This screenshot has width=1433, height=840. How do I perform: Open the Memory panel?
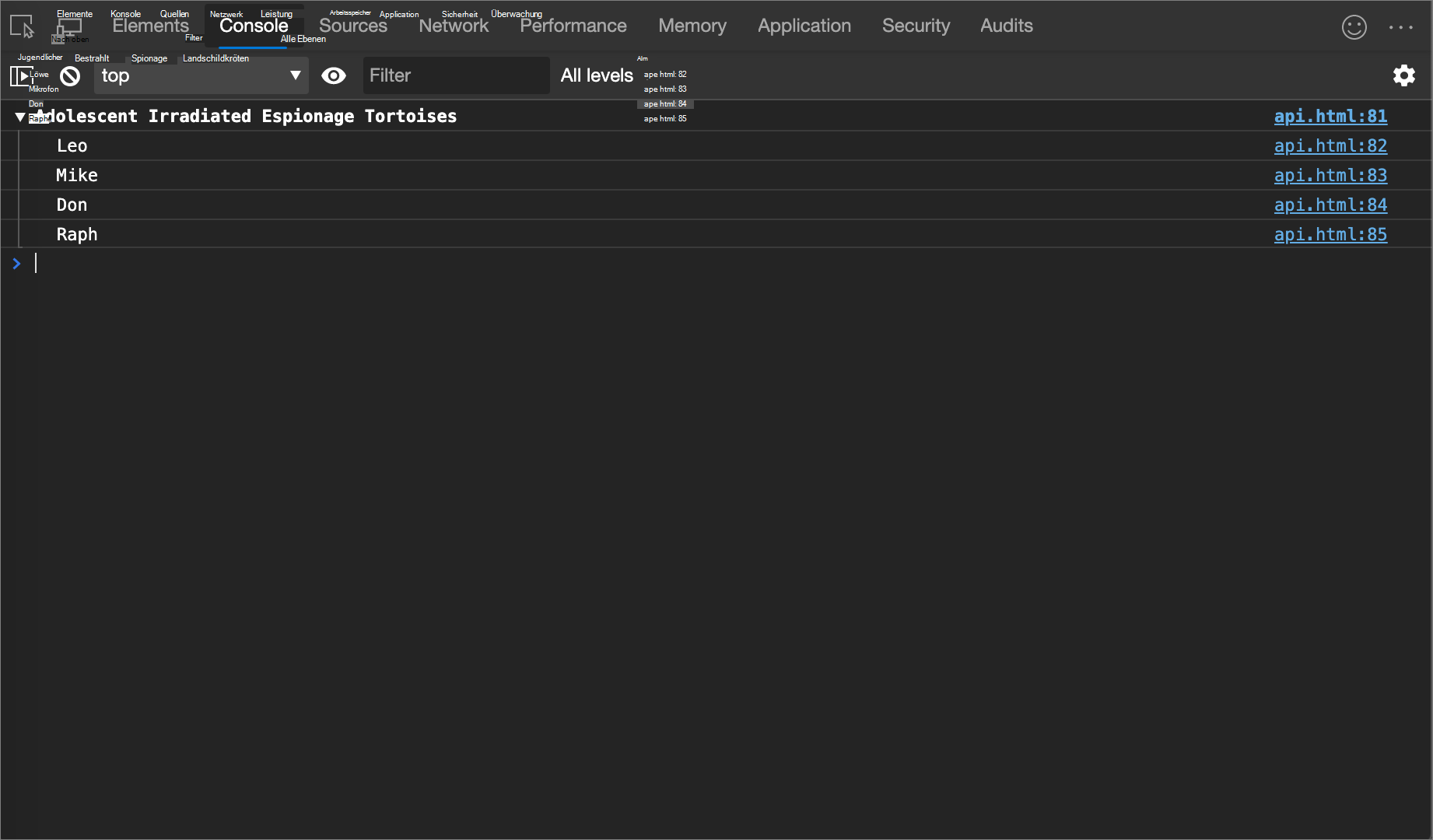691,26
